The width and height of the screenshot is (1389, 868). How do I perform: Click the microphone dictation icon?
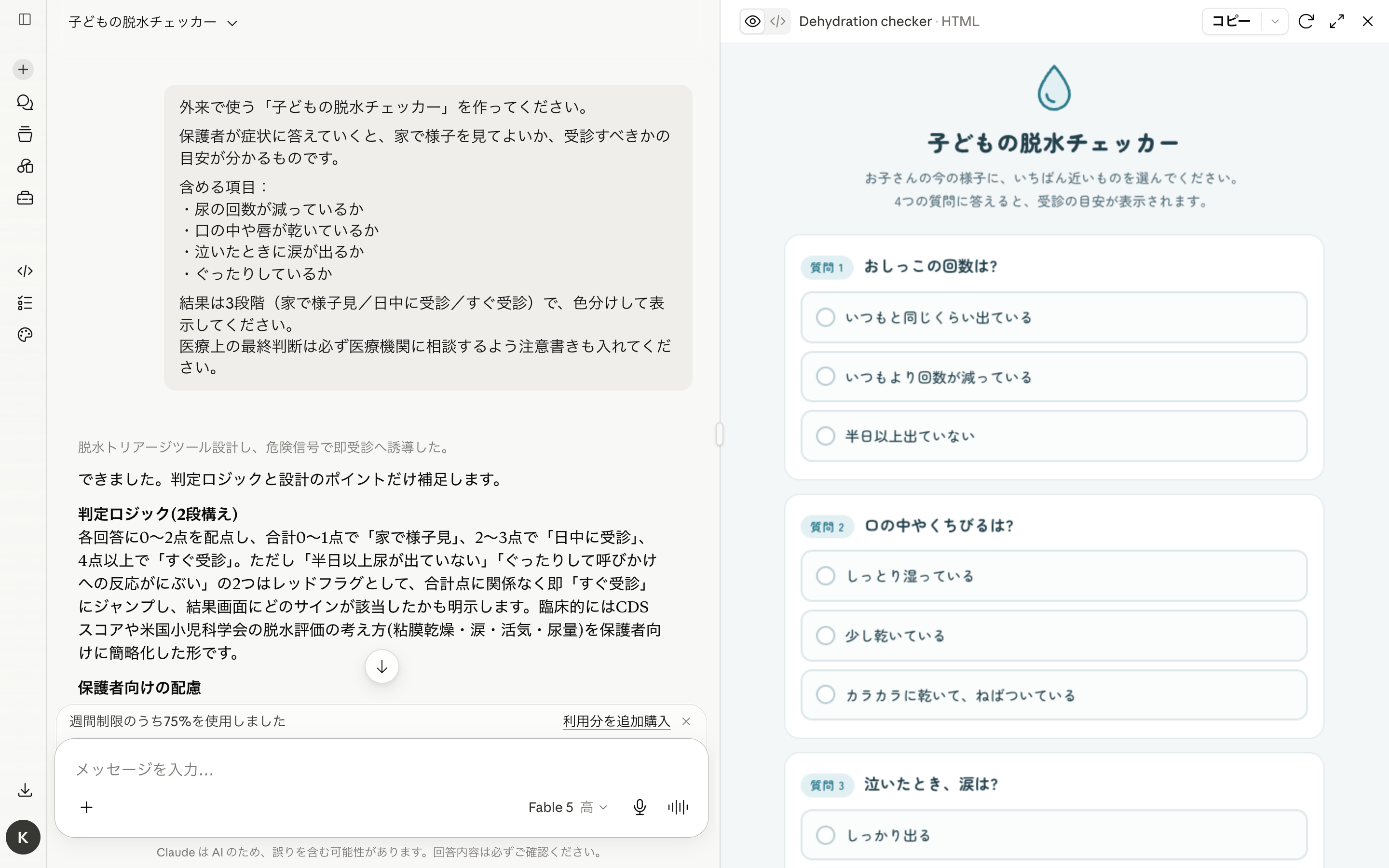click(x=640, y=807)
